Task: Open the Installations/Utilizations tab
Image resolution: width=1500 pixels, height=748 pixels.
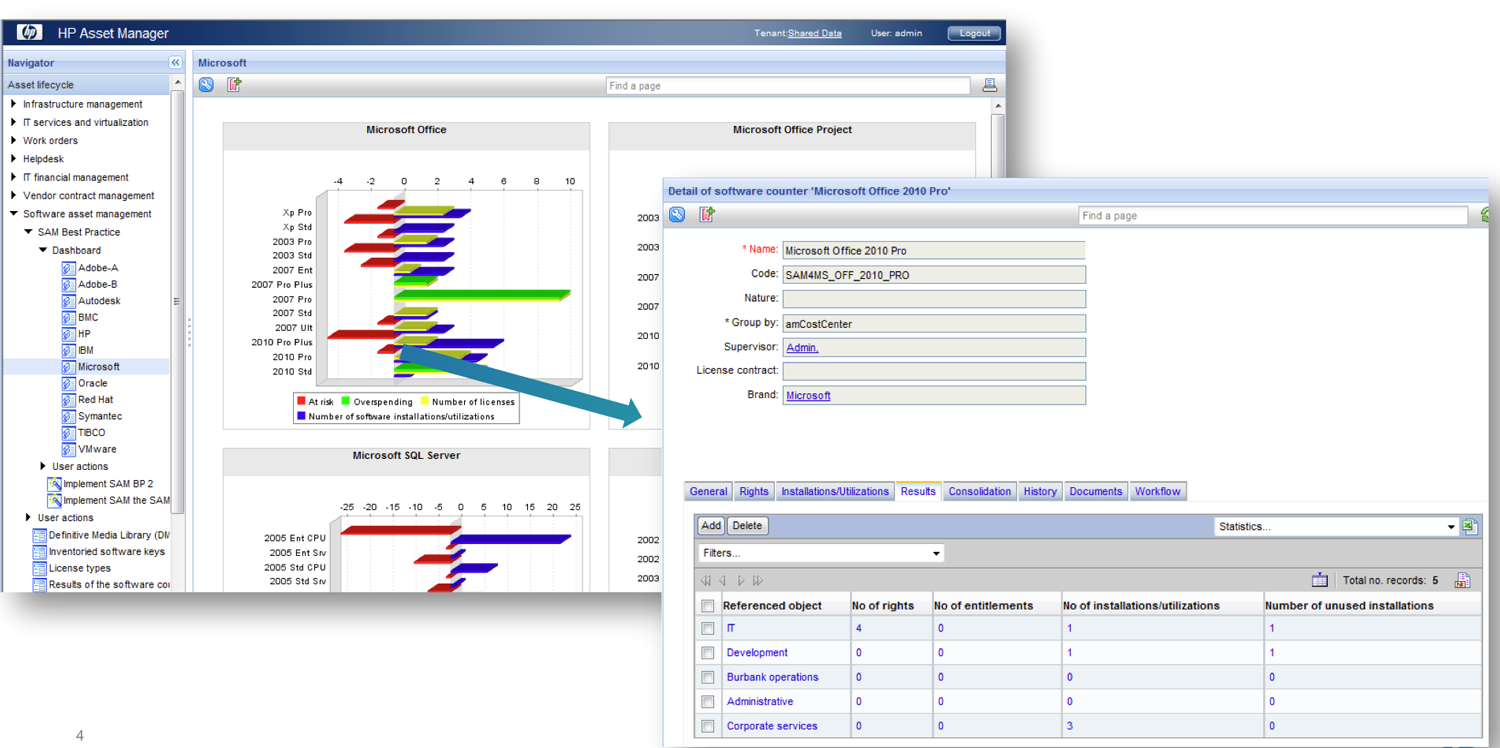Action: 835,491
